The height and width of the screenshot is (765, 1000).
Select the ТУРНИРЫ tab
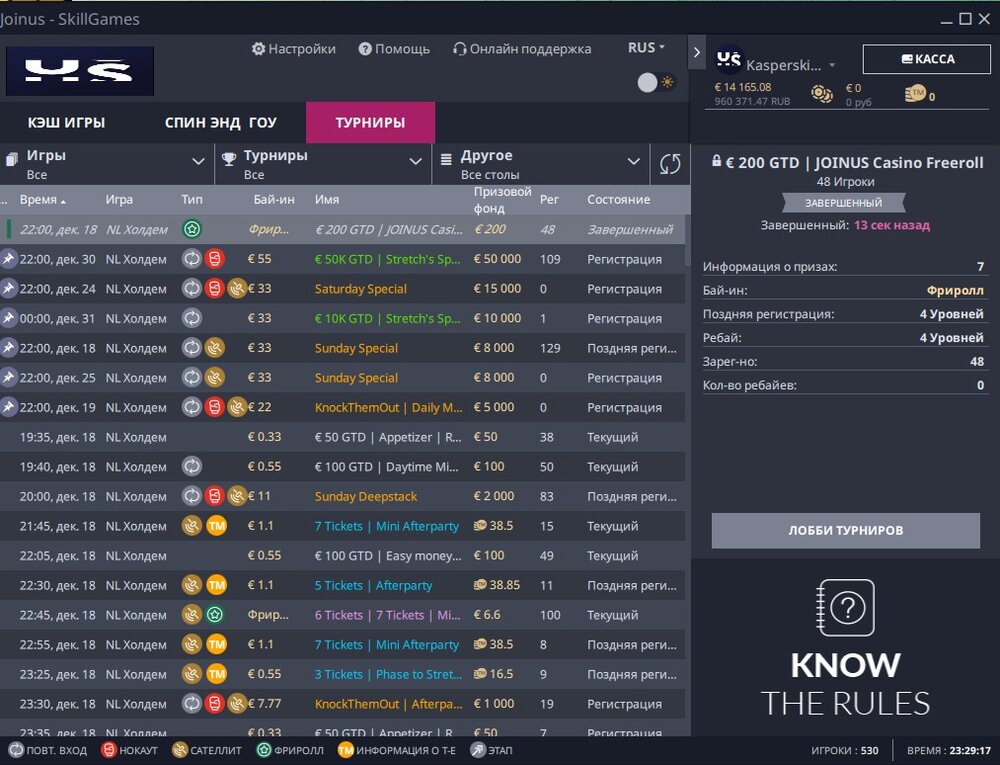(371, 122)
